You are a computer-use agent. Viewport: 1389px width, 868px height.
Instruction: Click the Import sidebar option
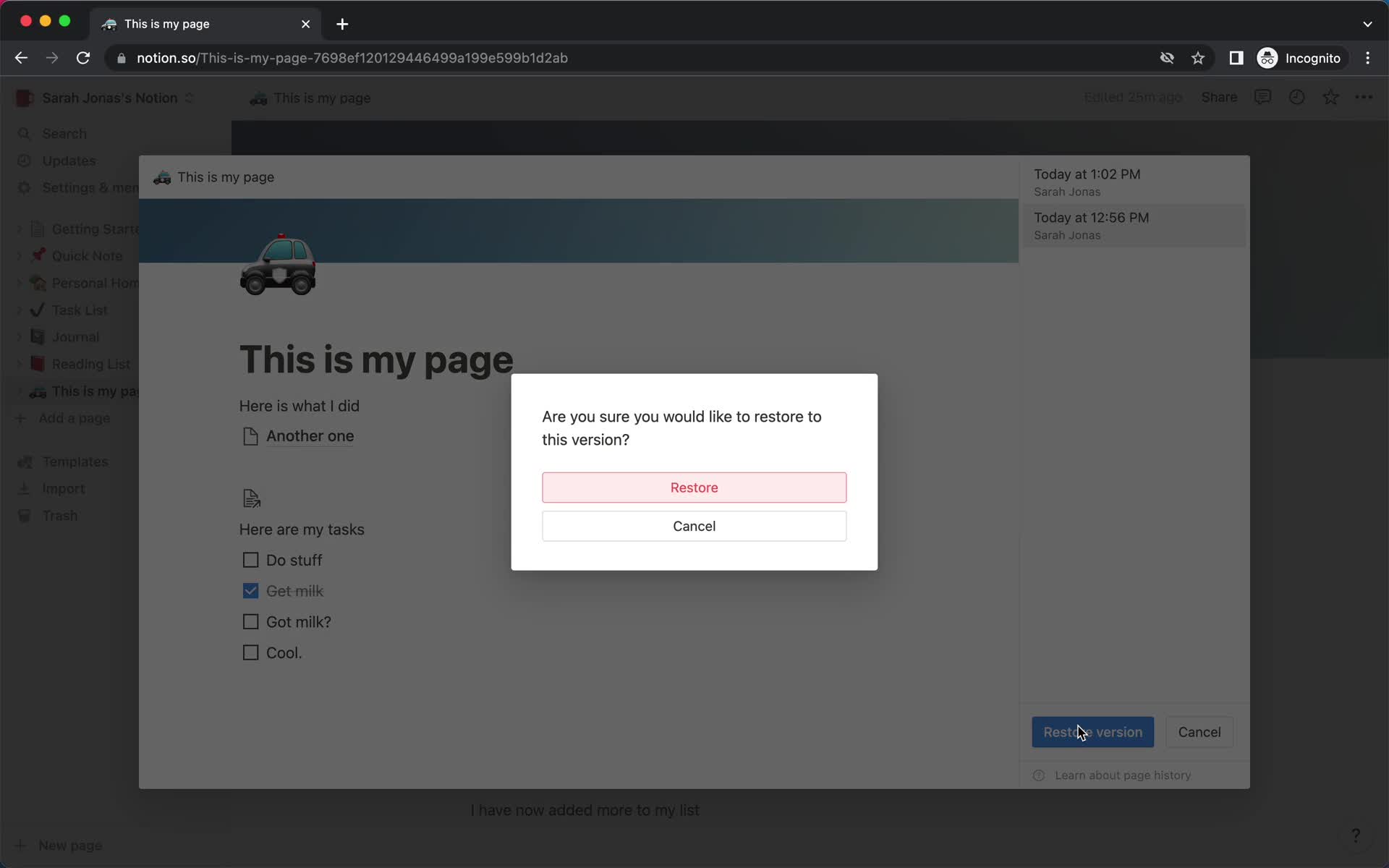click(x=62, y=488)
